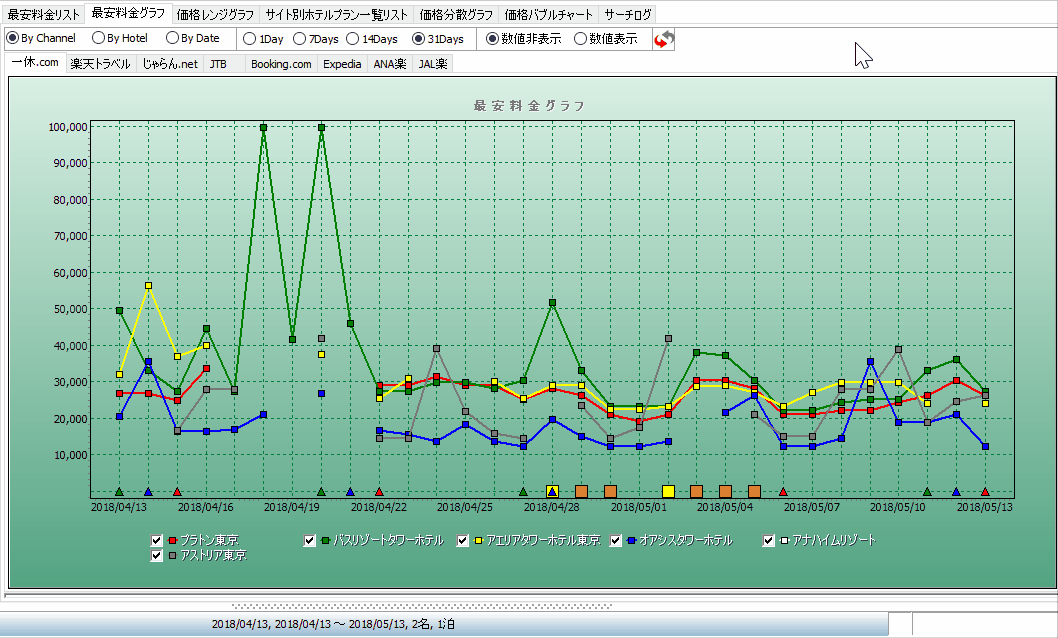
Task: Hide the アエリアタワーホテル東京 series via its checkbox
Action: coord(463,541)
